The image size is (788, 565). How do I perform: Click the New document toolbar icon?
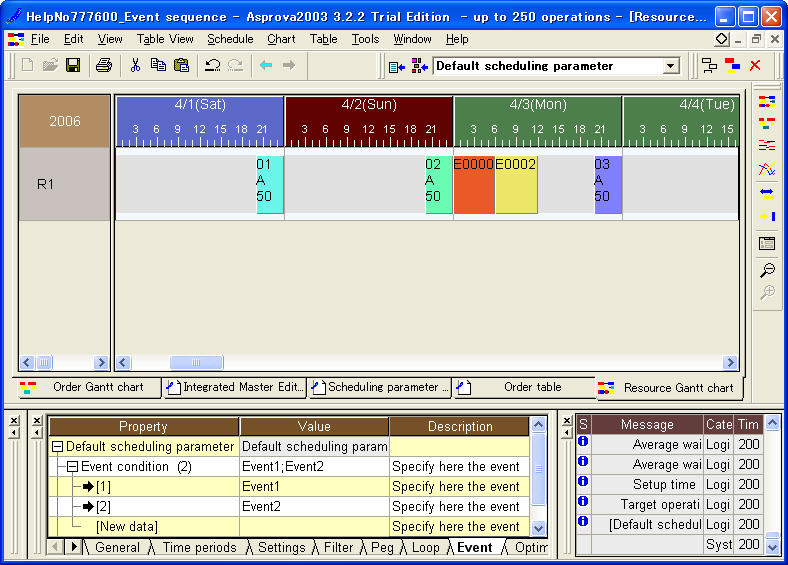(x=28, y=65)
